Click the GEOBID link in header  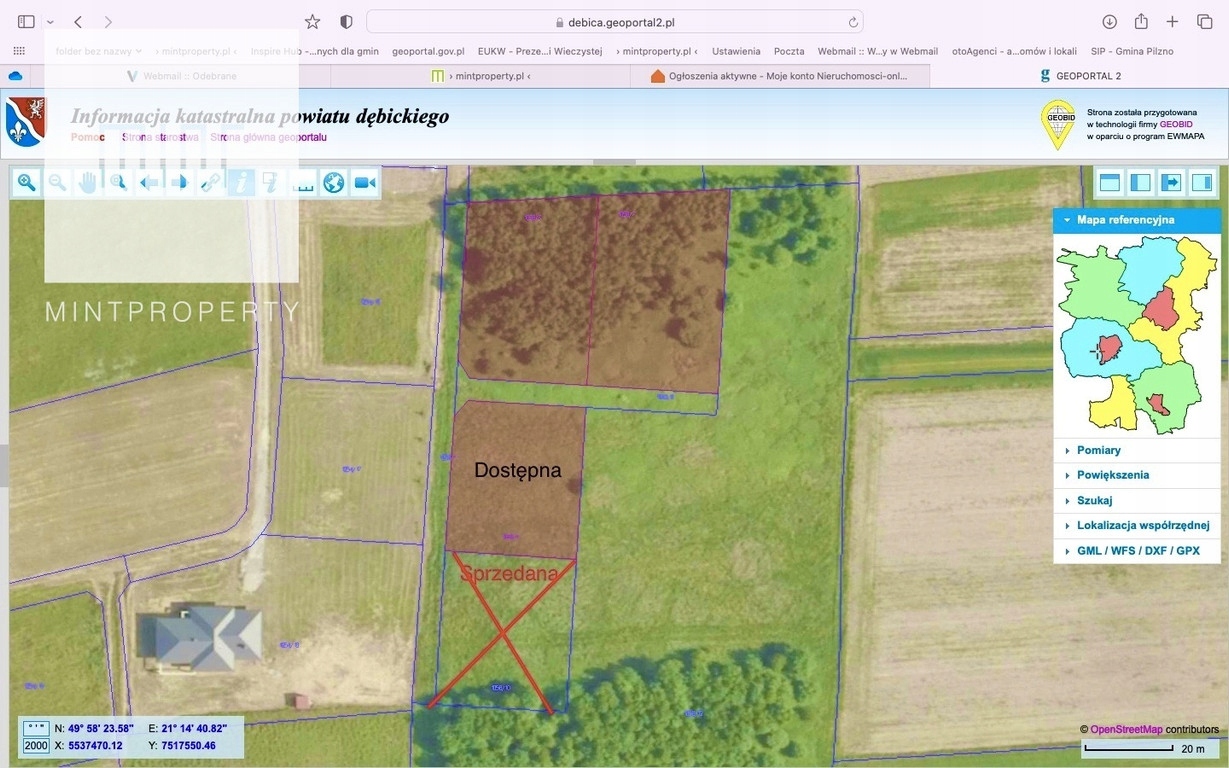(1176, 124)
